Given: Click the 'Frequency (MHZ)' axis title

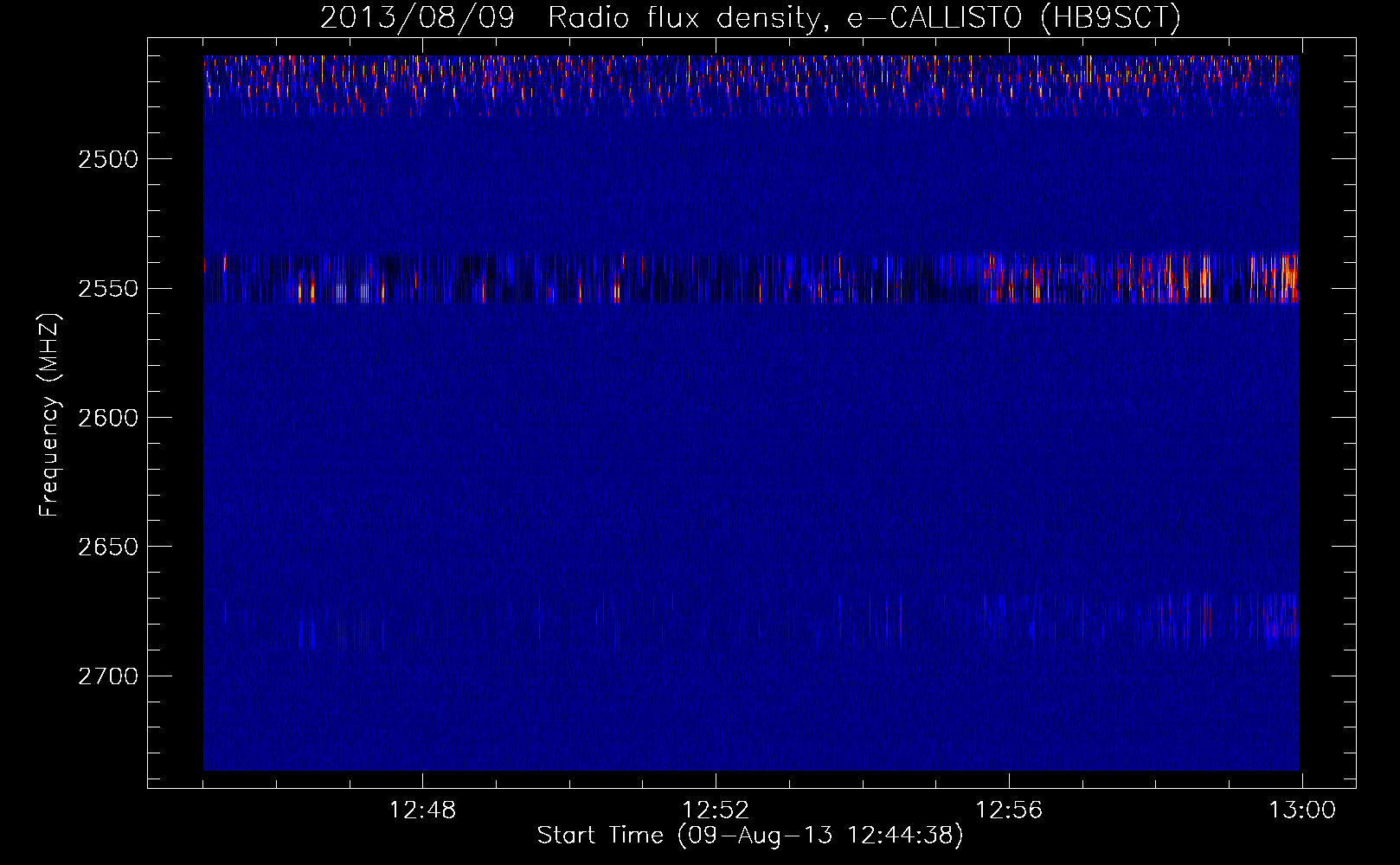Looking at the screenshot, I should (x=49, y=414).
